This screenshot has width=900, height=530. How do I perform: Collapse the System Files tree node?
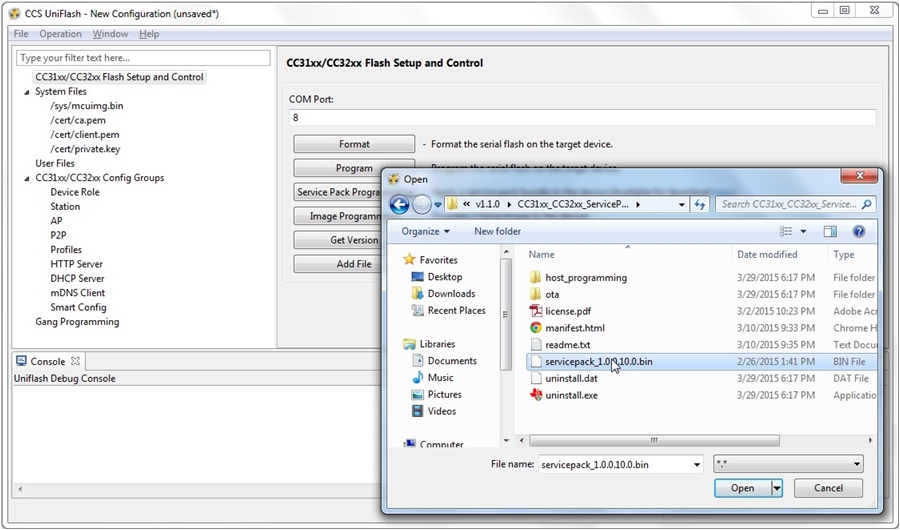[x=27, y=92]
